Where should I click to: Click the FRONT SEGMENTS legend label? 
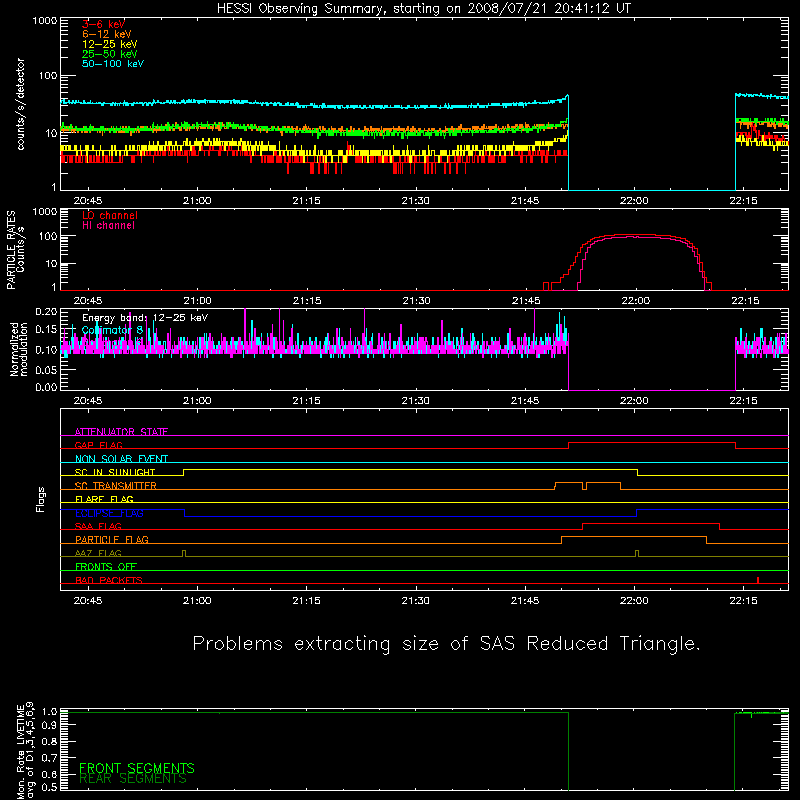(x=137, y=768)
